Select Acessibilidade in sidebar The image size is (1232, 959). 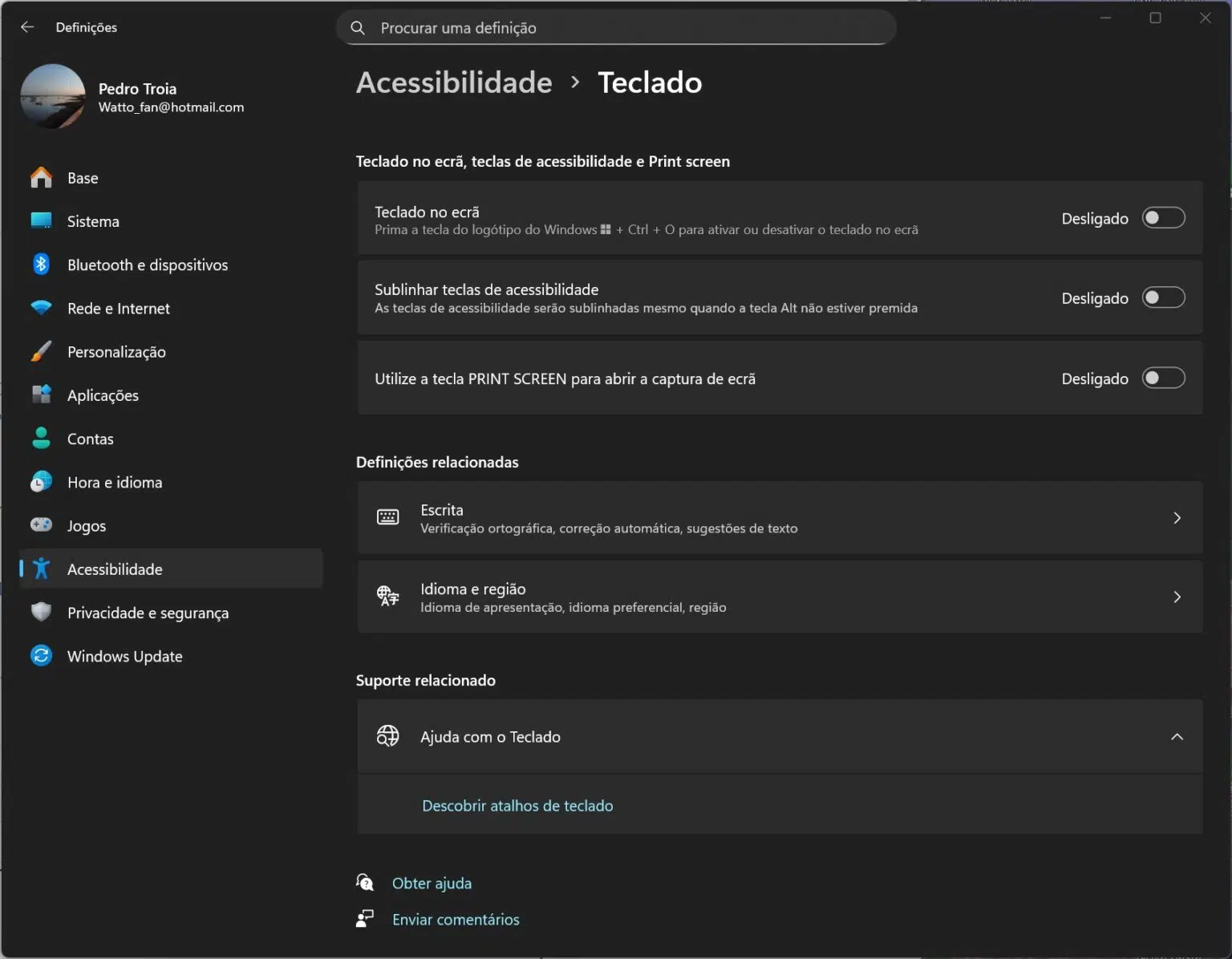tap(171, 569)
